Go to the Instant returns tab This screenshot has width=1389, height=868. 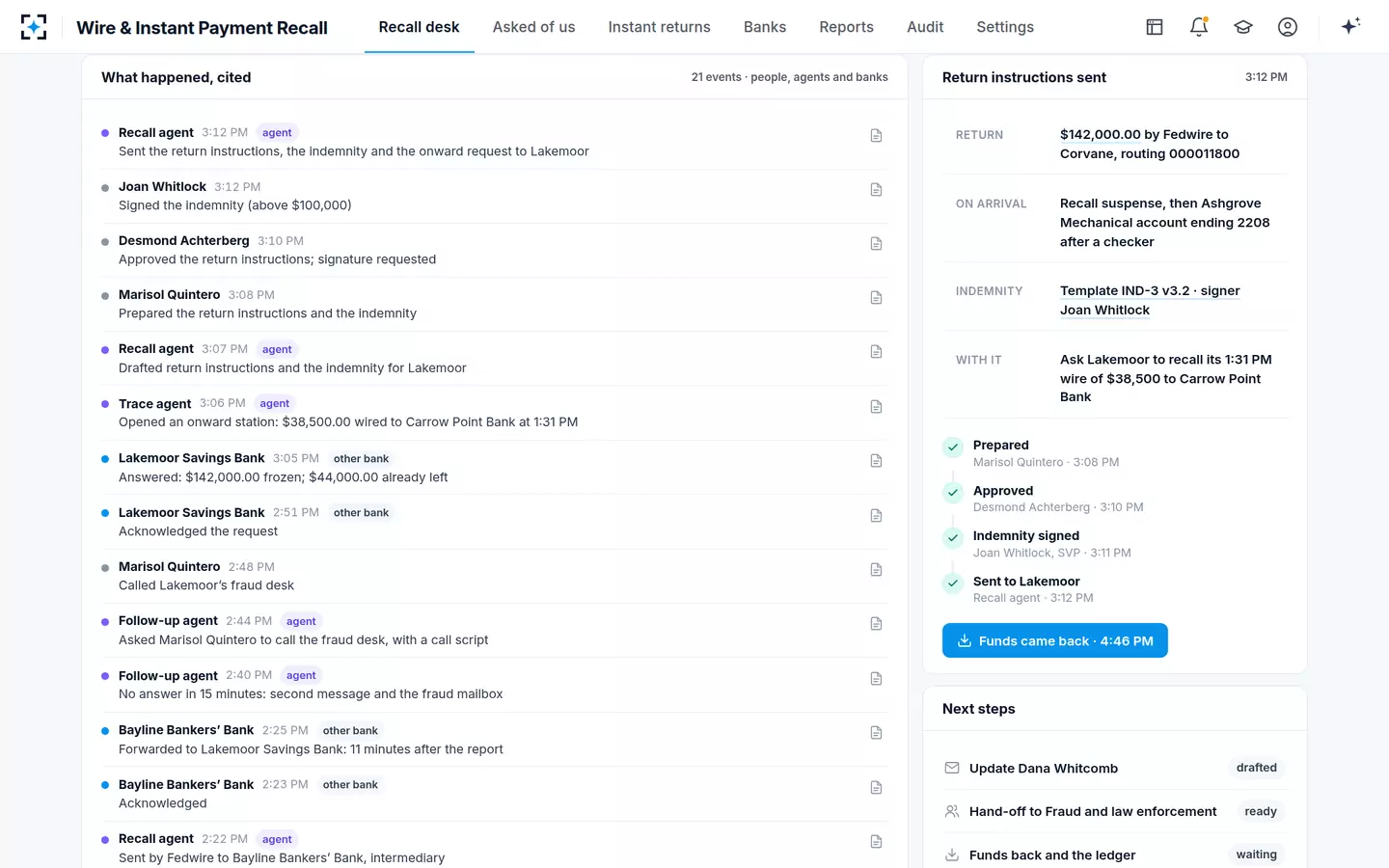(659, 27)
